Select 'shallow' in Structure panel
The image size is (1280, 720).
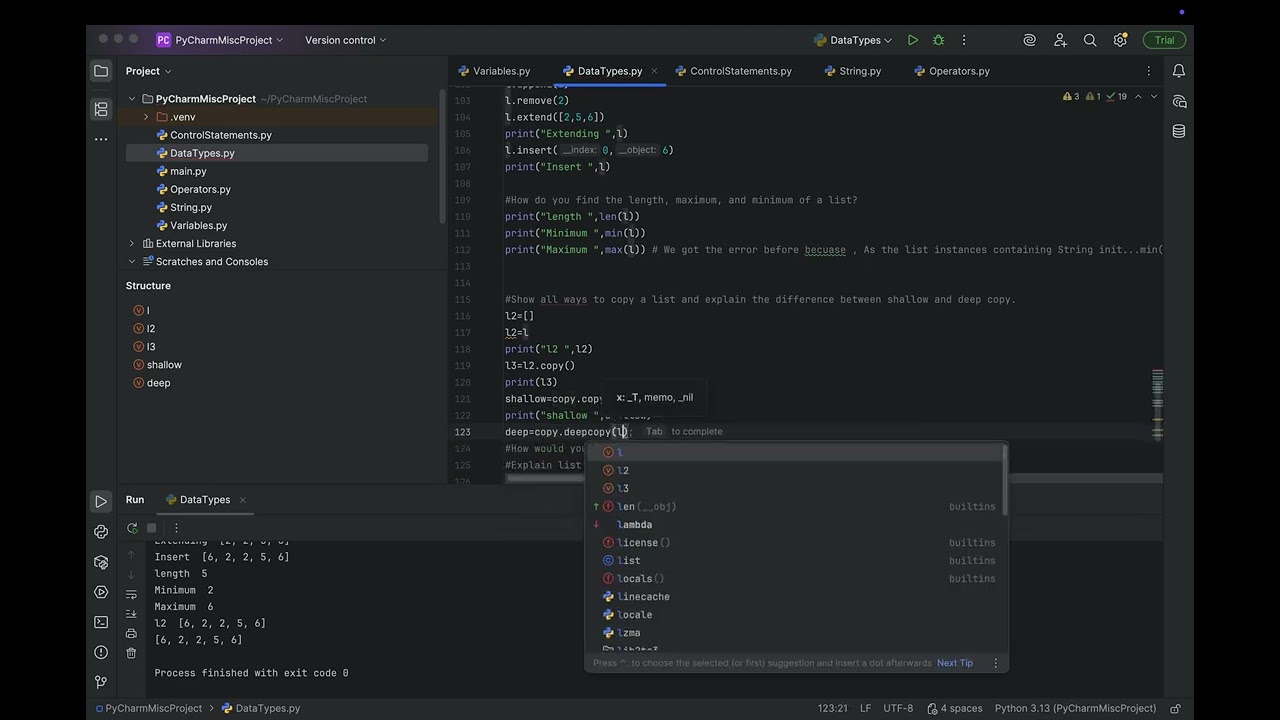[x=164, y=365]
